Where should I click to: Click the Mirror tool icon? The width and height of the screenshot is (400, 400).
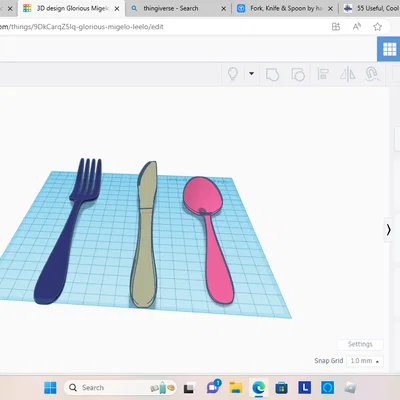tap(348, 74)
